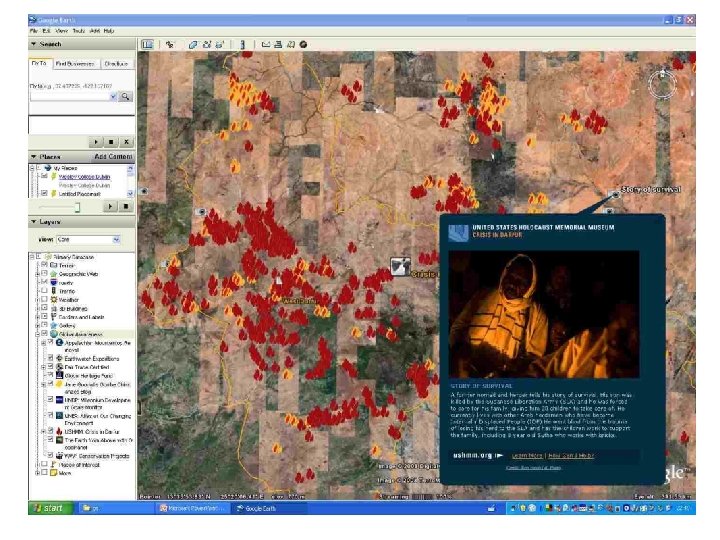Click the print toolbar icon

[279, 44]
